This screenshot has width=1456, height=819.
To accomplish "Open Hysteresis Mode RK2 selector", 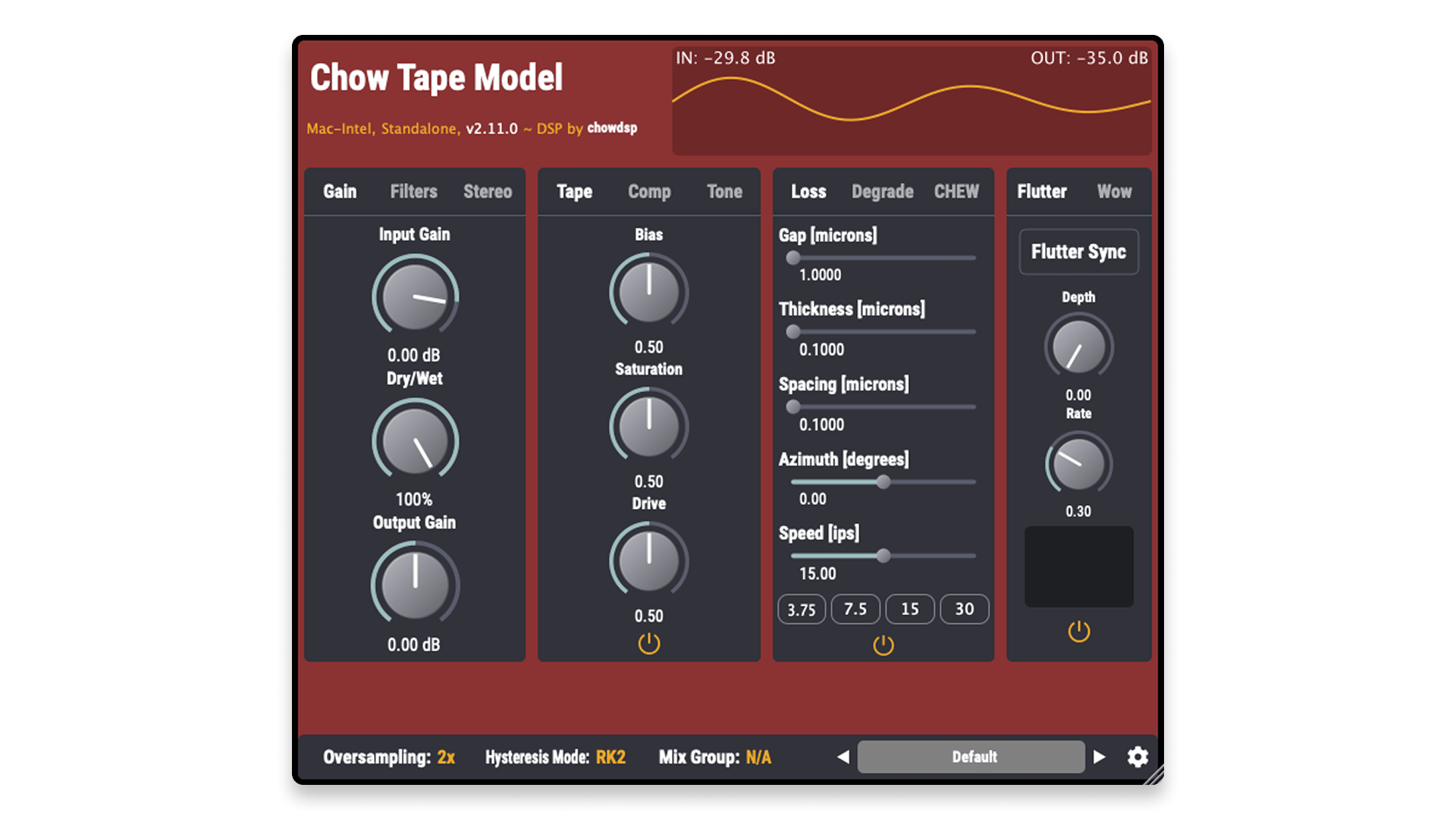I will pyautogui.click(x=610, y=758).
